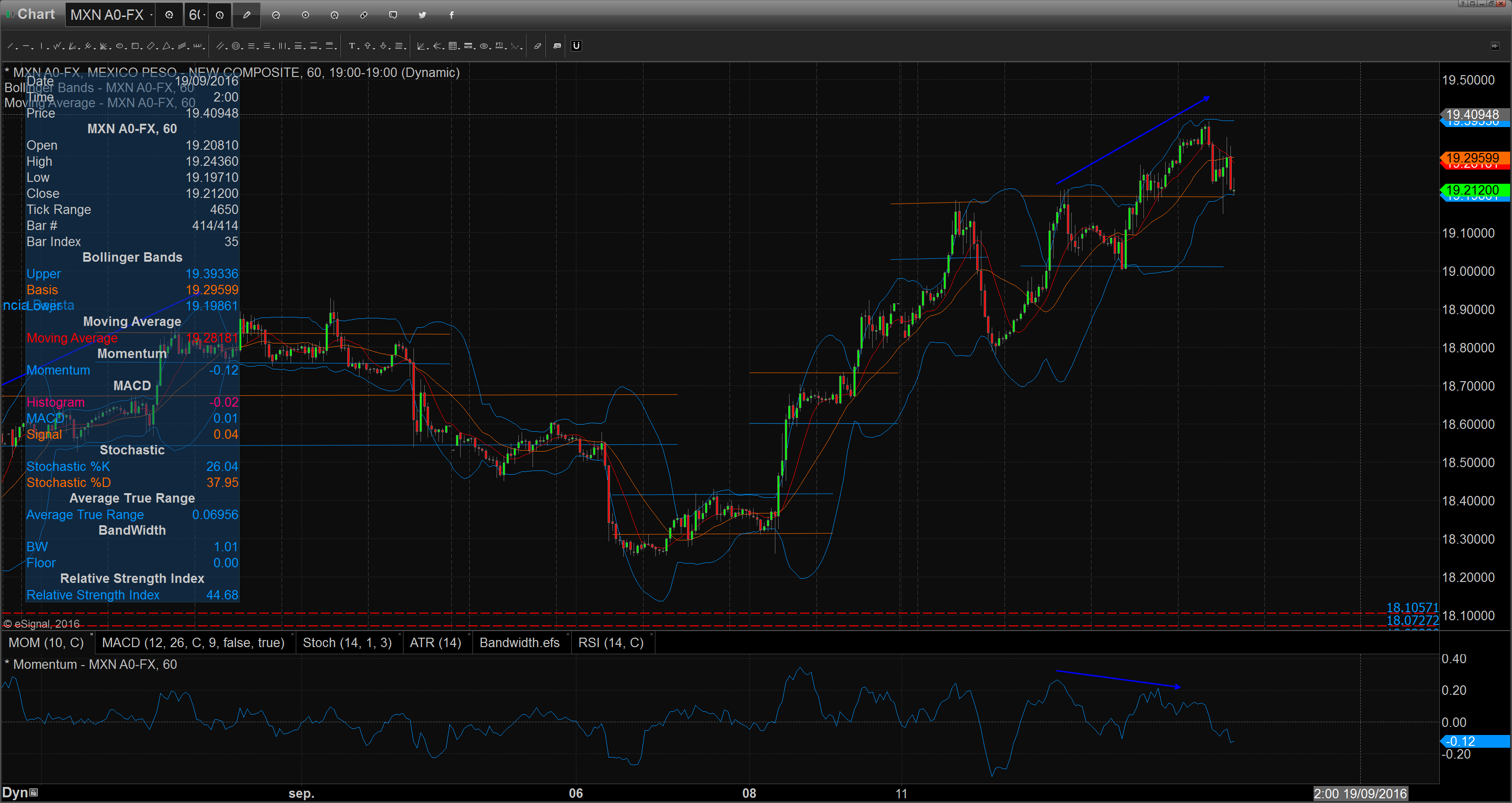Switch to MACD (12, 26, C, 9) tab
The image size is (1512, 803).
(x=193, y=643)
